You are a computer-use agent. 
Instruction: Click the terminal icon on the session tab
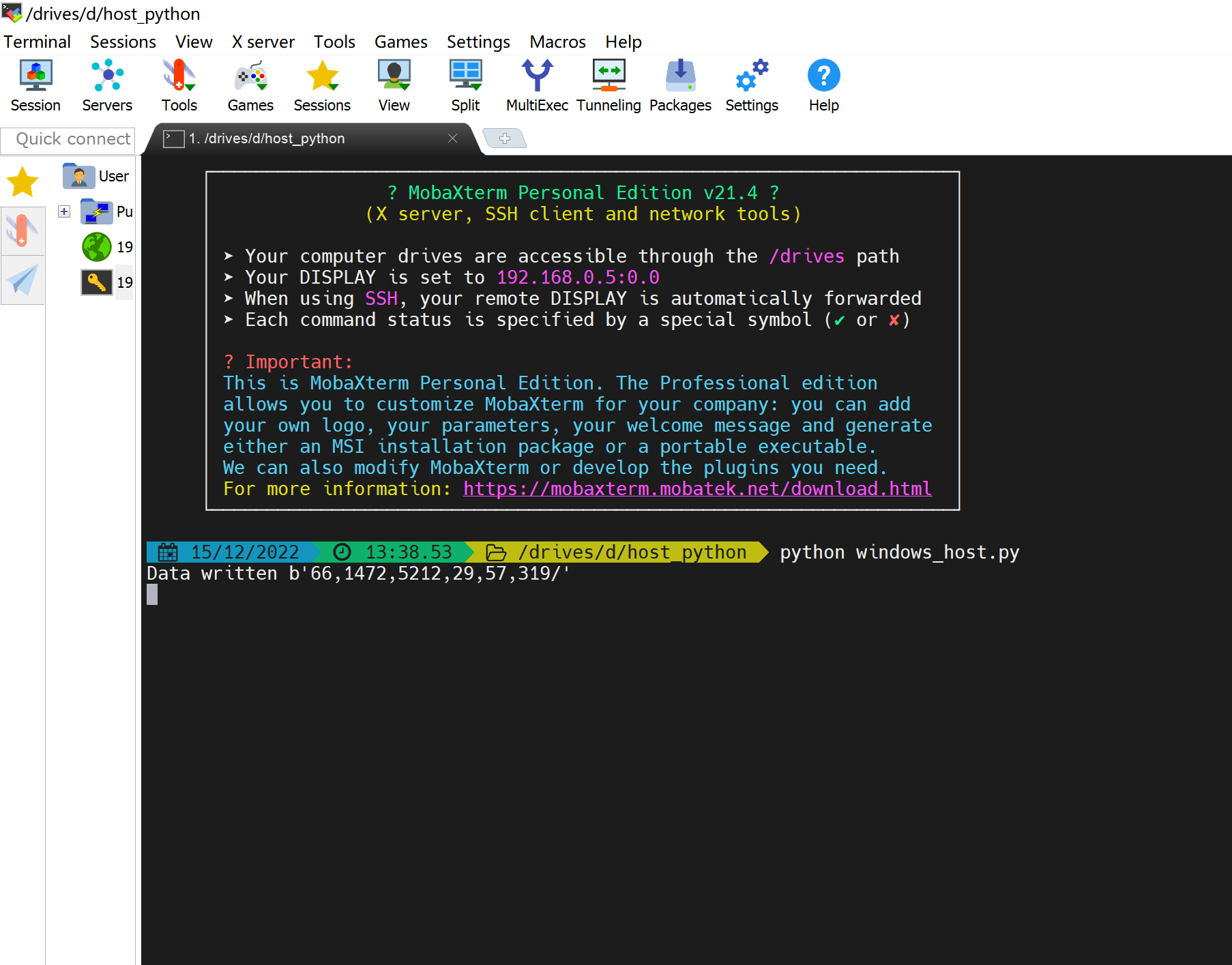point(173,138)
